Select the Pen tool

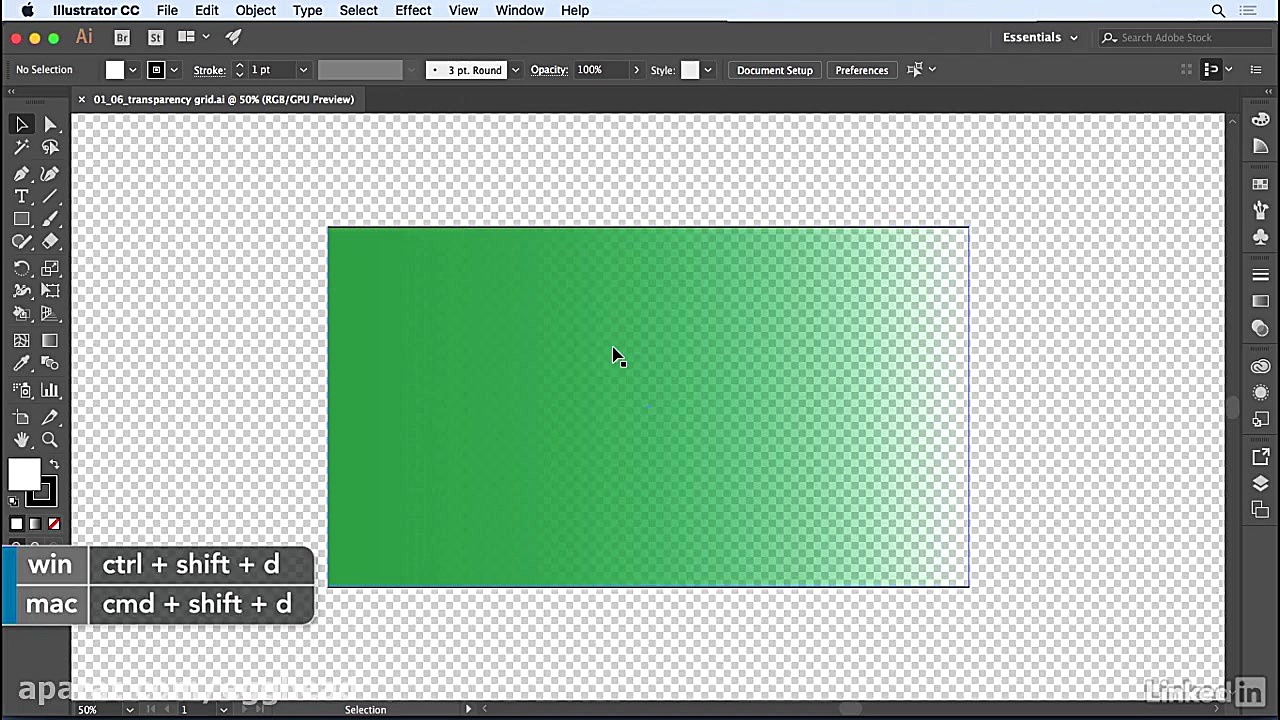click(22, 172)
